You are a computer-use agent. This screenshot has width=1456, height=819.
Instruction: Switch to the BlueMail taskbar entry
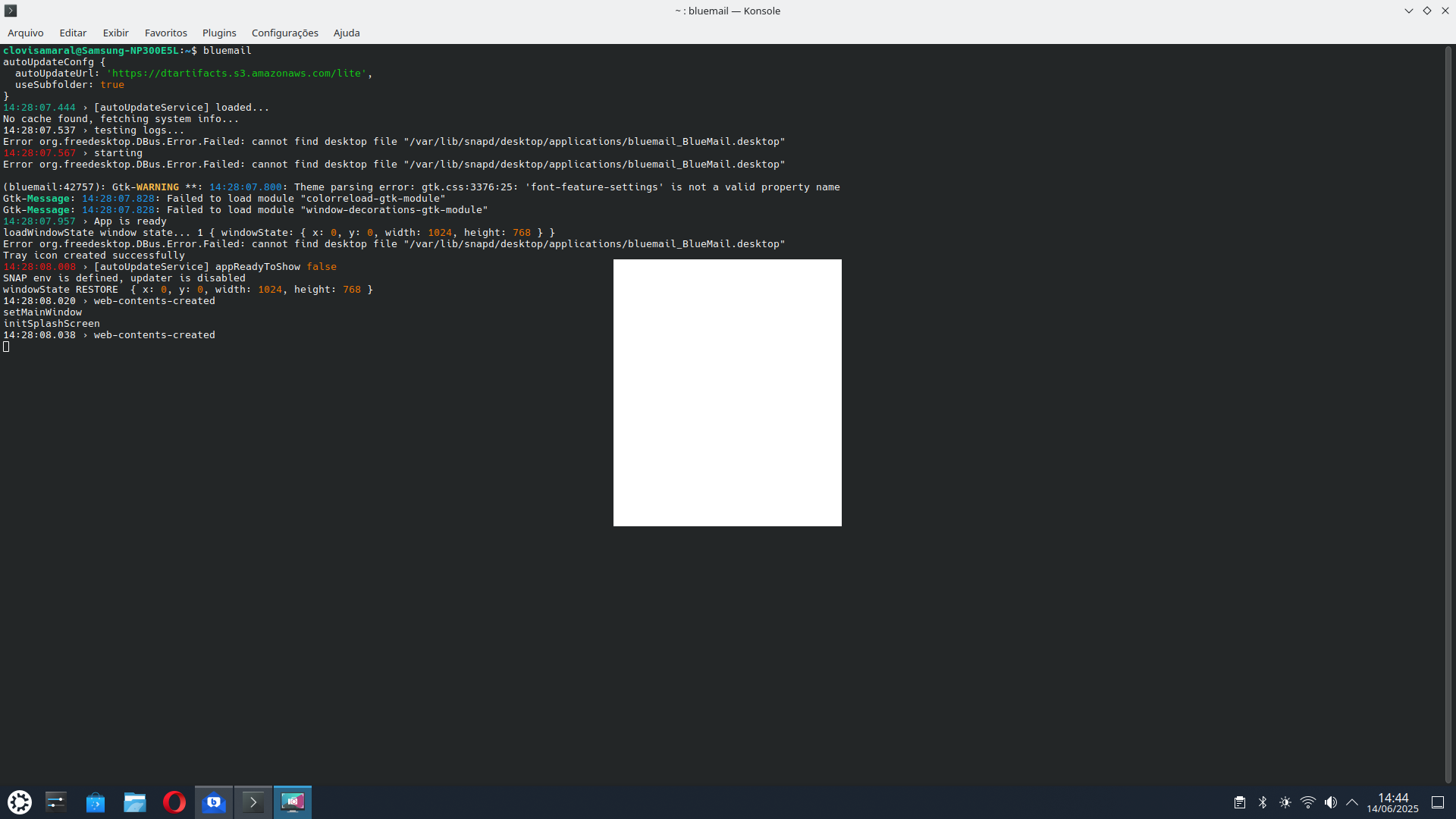click(214, 802)
